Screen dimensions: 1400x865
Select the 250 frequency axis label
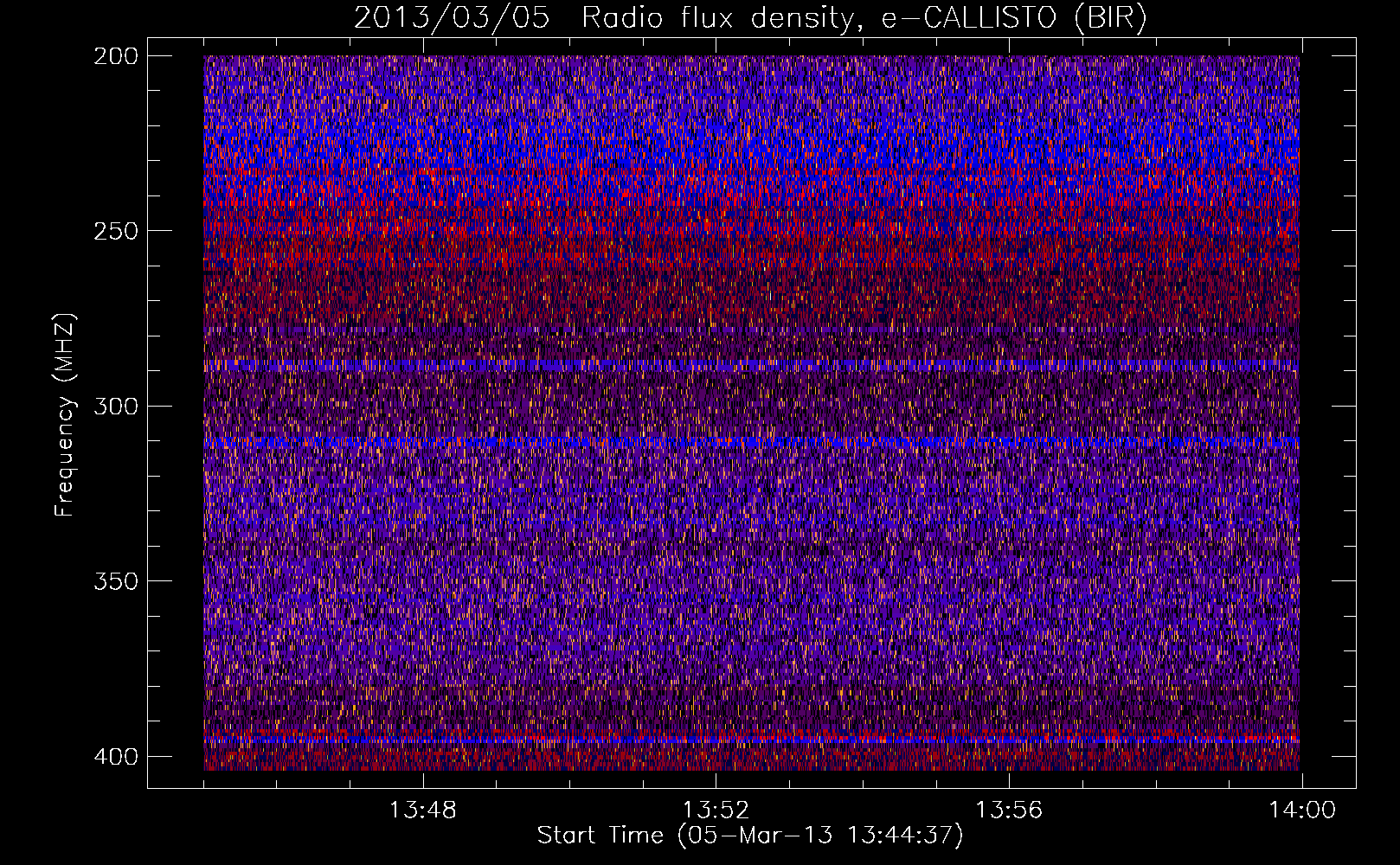(x=115, y=231)
